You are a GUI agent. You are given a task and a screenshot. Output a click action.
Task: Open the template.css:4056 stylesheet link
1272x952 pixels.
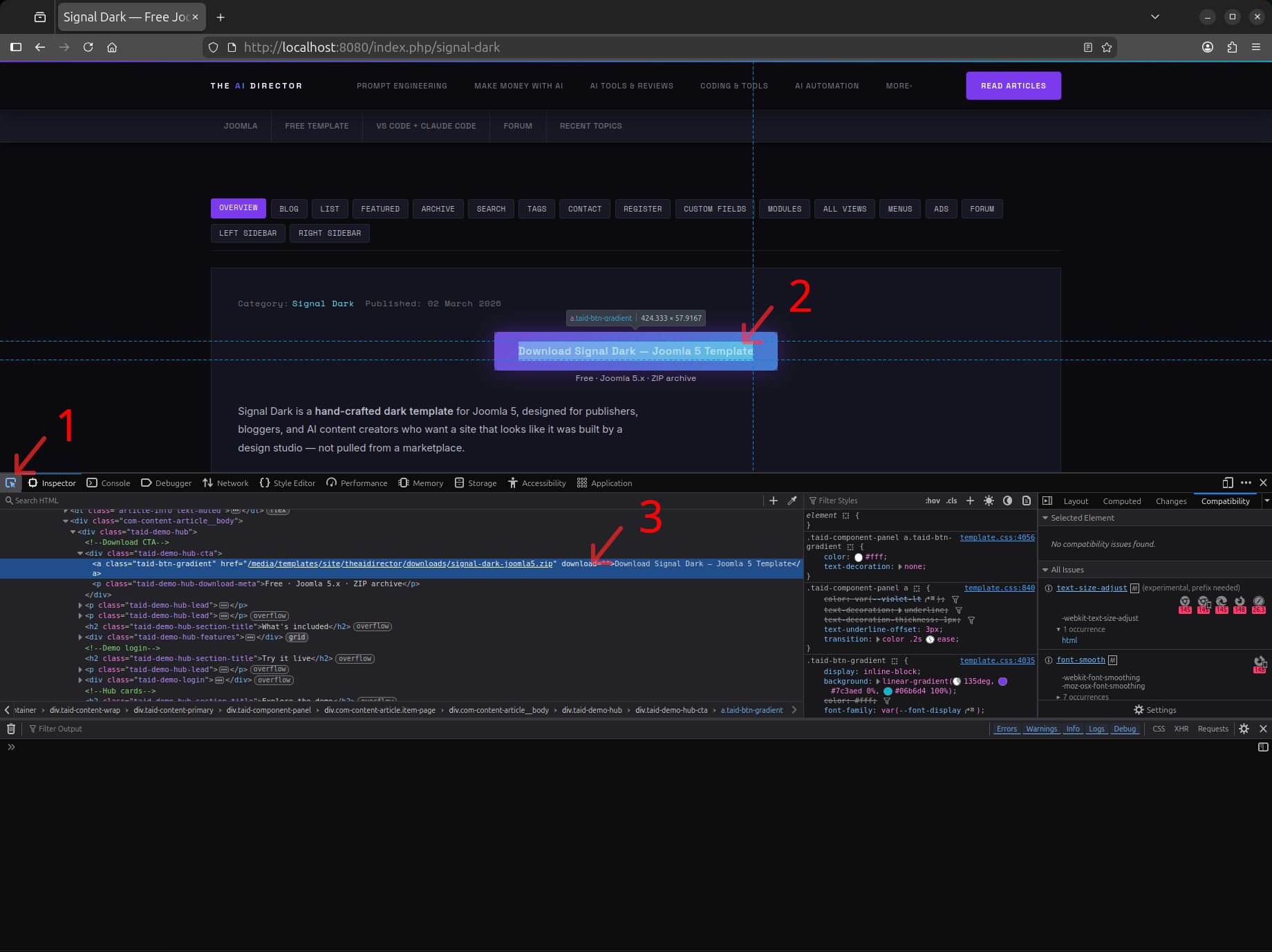pyautogui.click(x=997, y=537)
